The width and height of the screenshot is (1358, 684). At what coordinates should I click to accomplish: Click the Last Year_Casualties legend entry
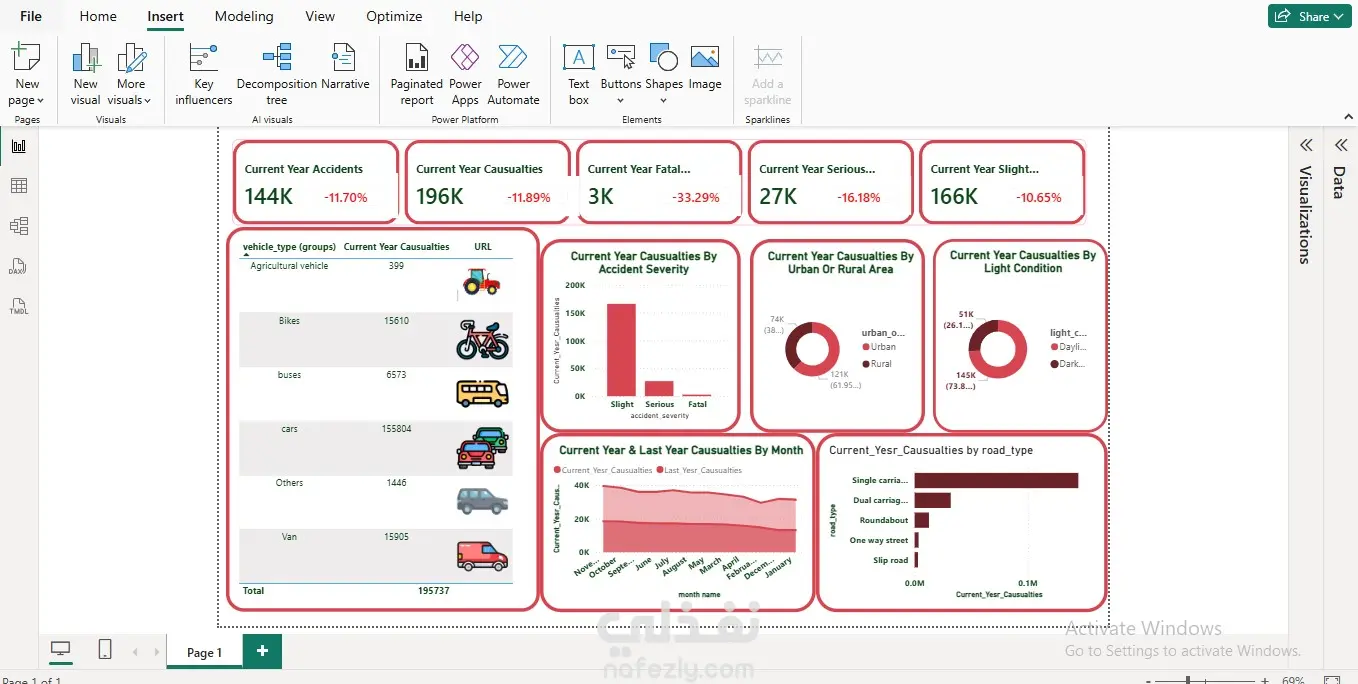coord(699,470)
